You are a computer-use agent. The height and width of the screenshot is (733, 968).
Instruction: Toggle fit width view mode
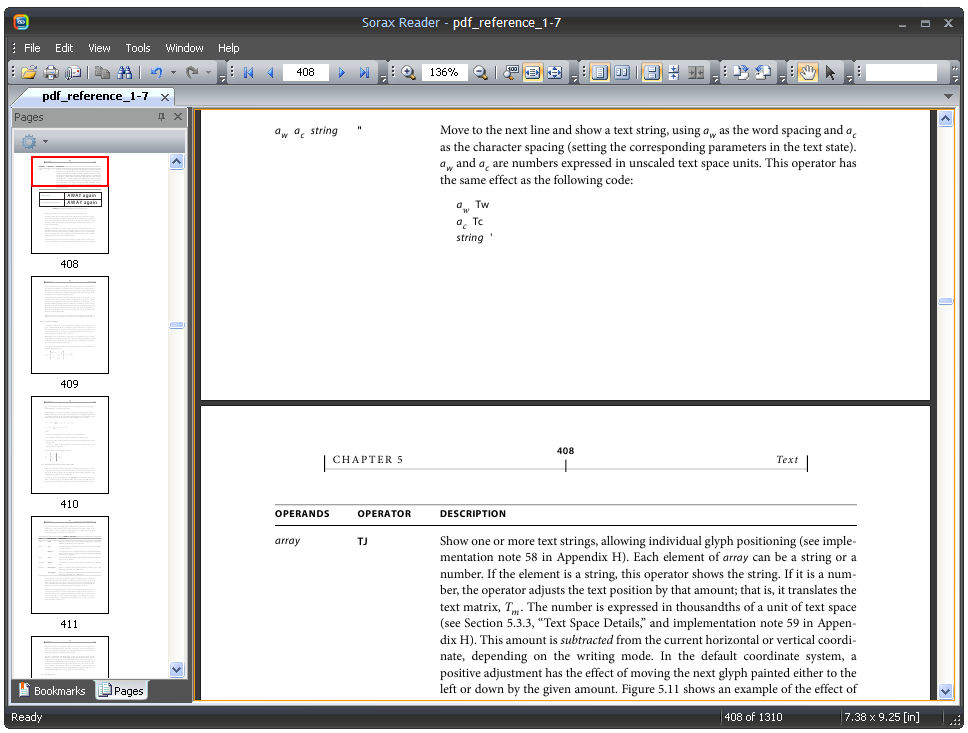[532, 73]
